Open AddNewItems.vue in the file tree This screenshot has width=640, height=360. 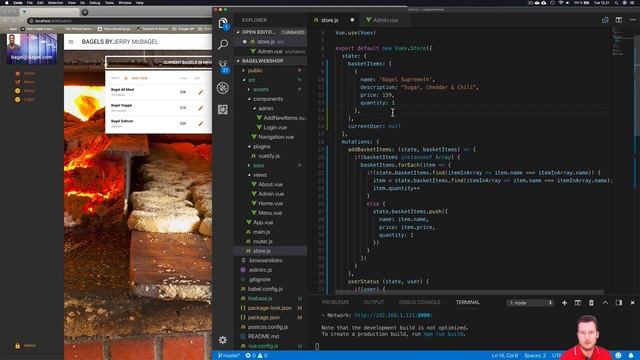click(282, 118)
